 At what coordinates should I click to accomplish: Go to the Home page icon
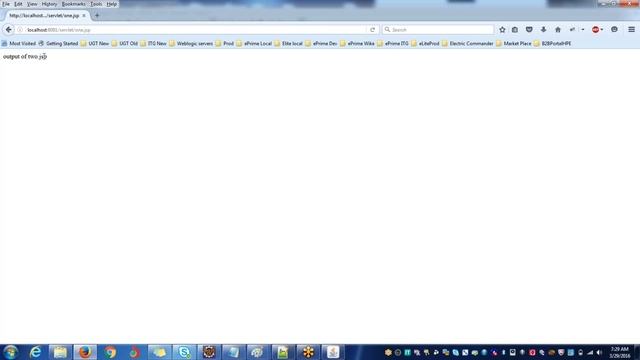click(x=558, y=30)
